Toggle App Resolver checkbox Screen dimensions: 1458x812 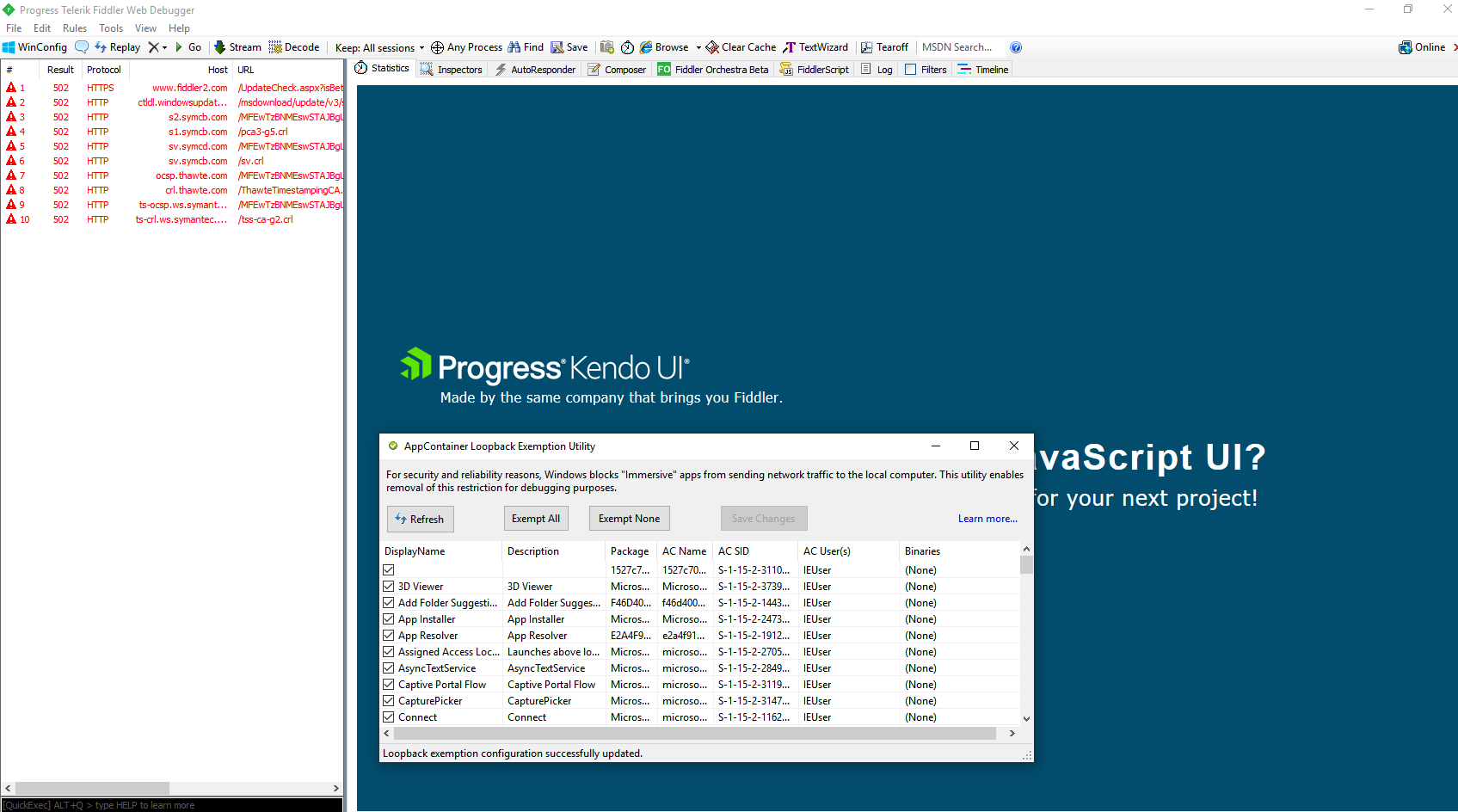point(389,636)
